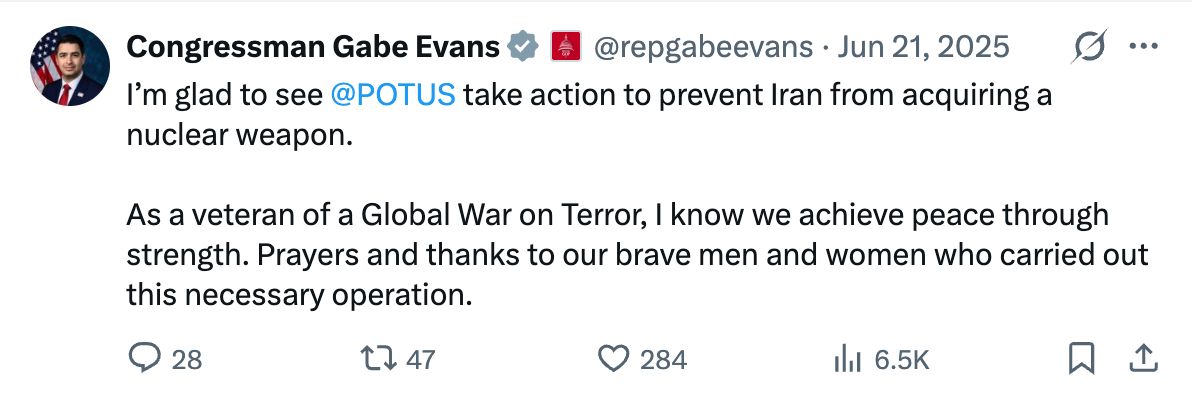Click the share post icon
Viewport: 1192px width, 400px height.
click(1145, 359)
